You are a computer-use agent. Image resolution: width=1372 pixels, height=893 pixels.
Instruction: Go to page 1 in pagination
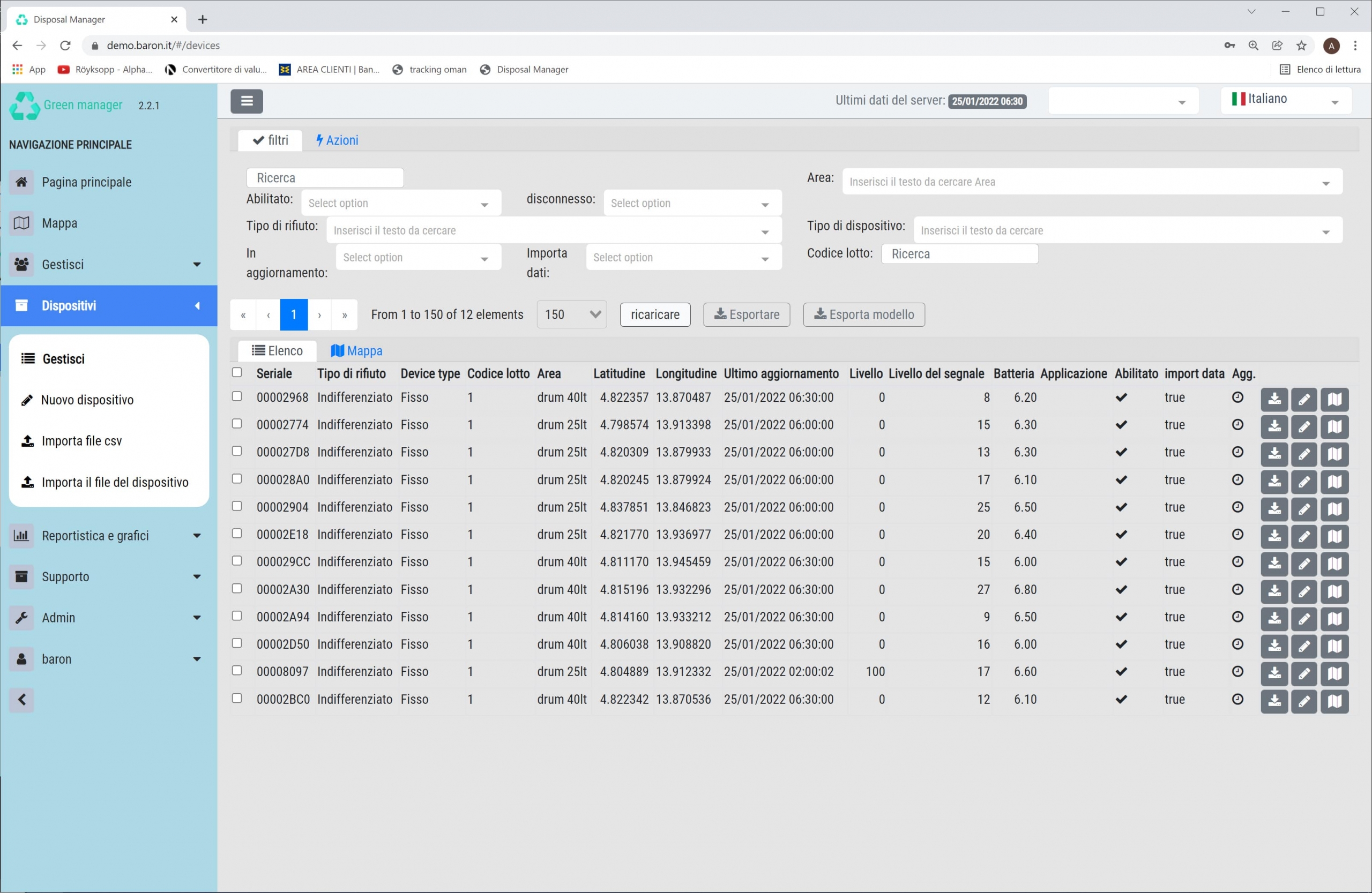pyautogui.click(x=293, y=314)
